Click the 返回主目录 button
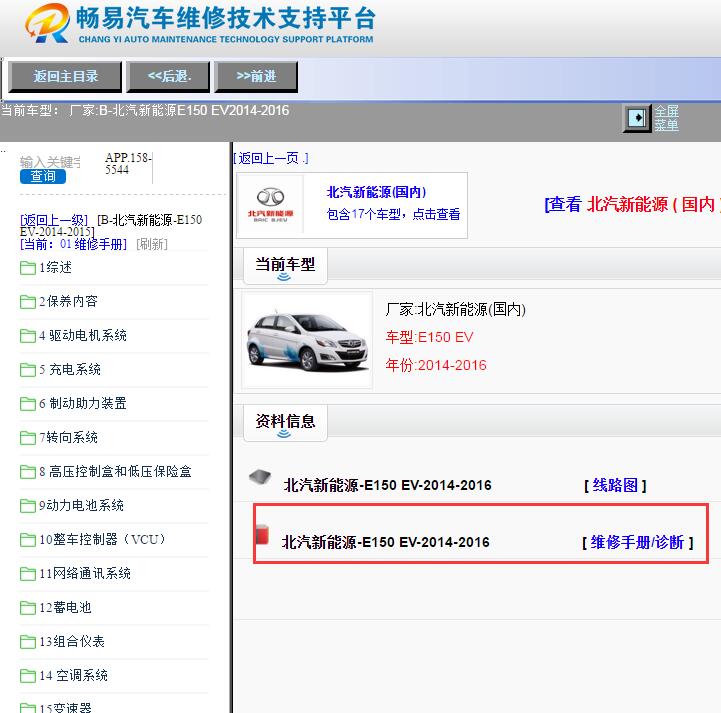The height and width of the screenshot is (713, 721). 65,77
